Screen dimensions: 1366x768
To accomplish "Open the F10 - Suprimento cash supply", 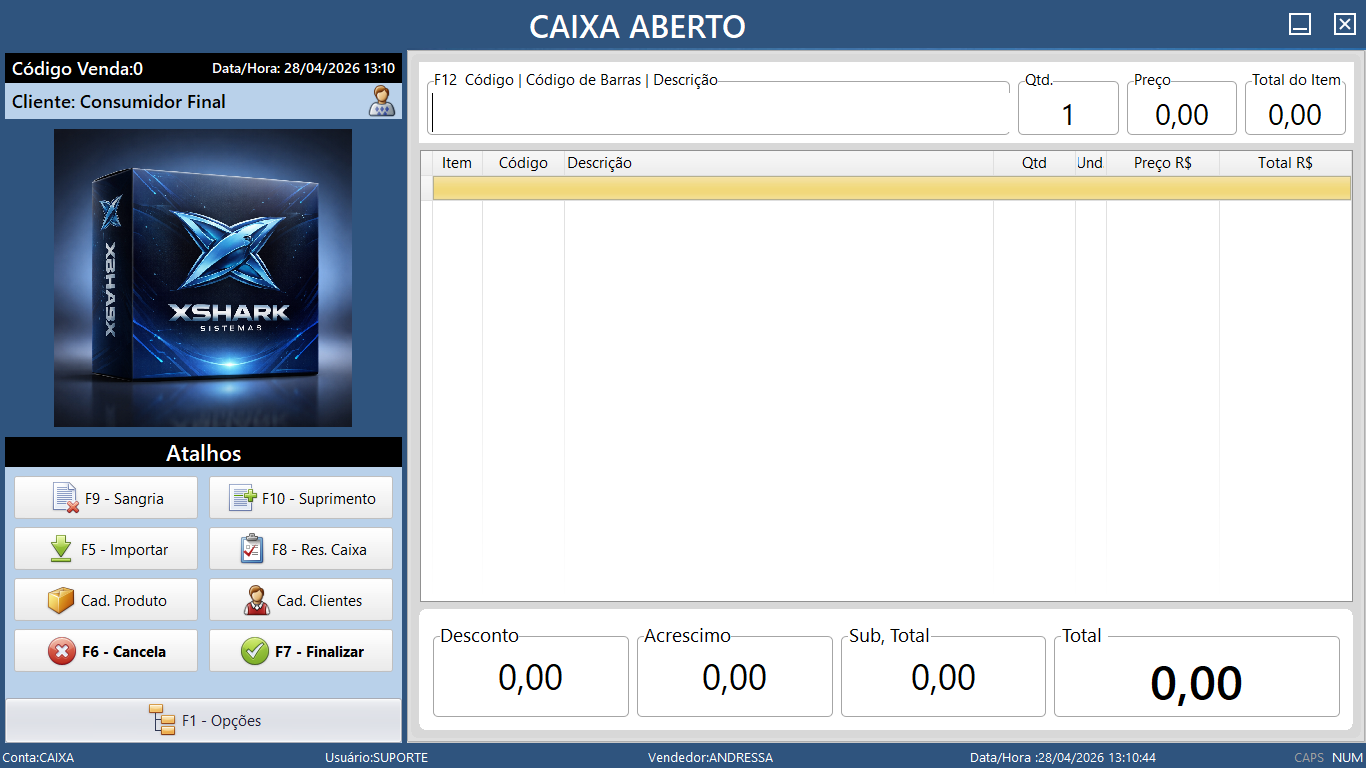I will (x=301, y=498).
